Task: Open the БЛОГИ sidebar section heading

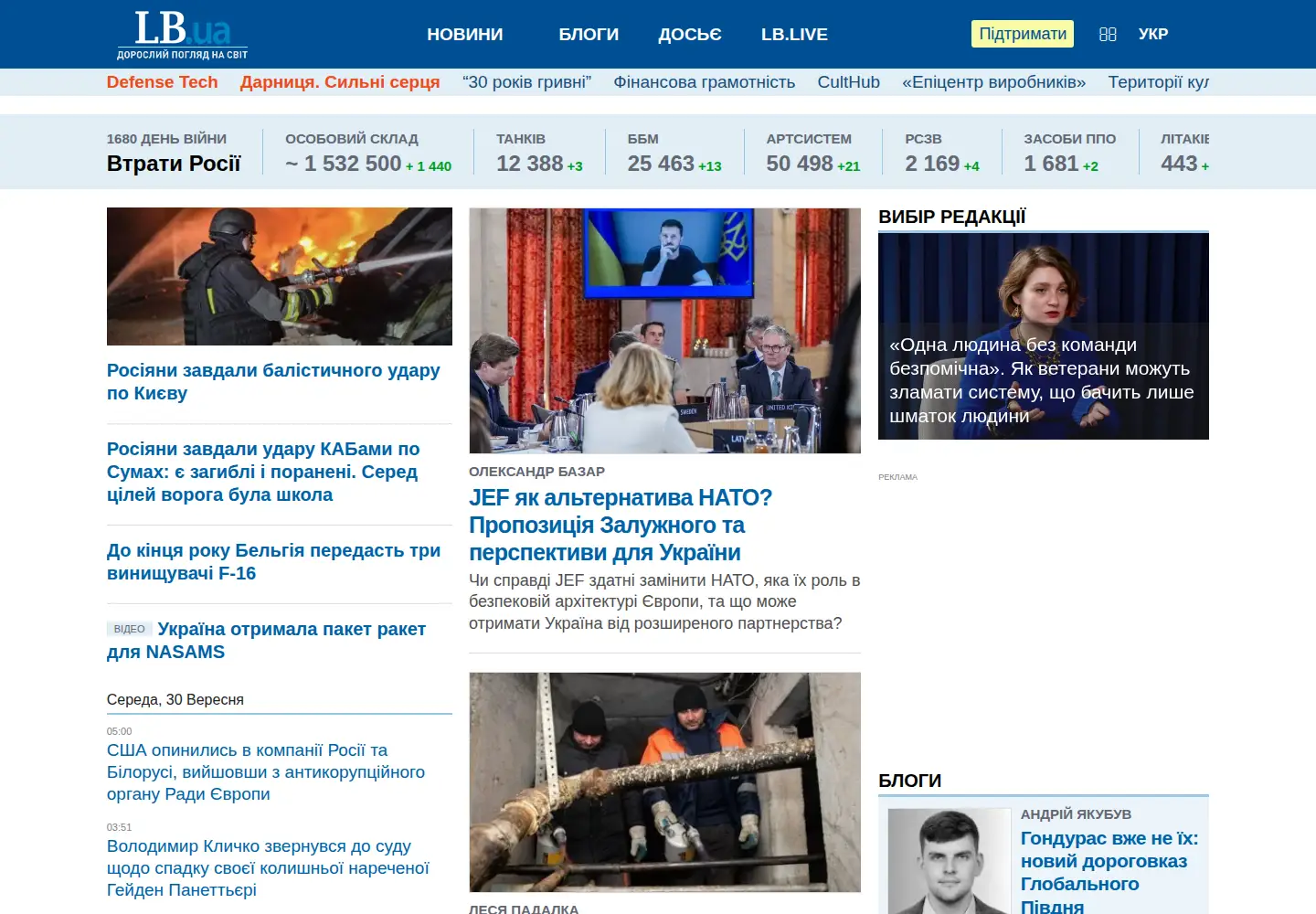Action: point(910,781)
